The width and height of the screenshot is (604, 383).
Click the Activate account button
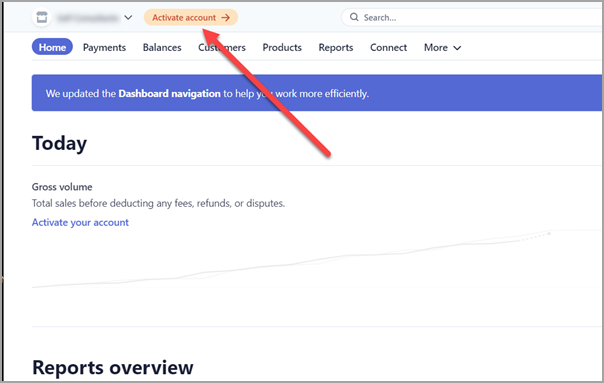(191, 17)
